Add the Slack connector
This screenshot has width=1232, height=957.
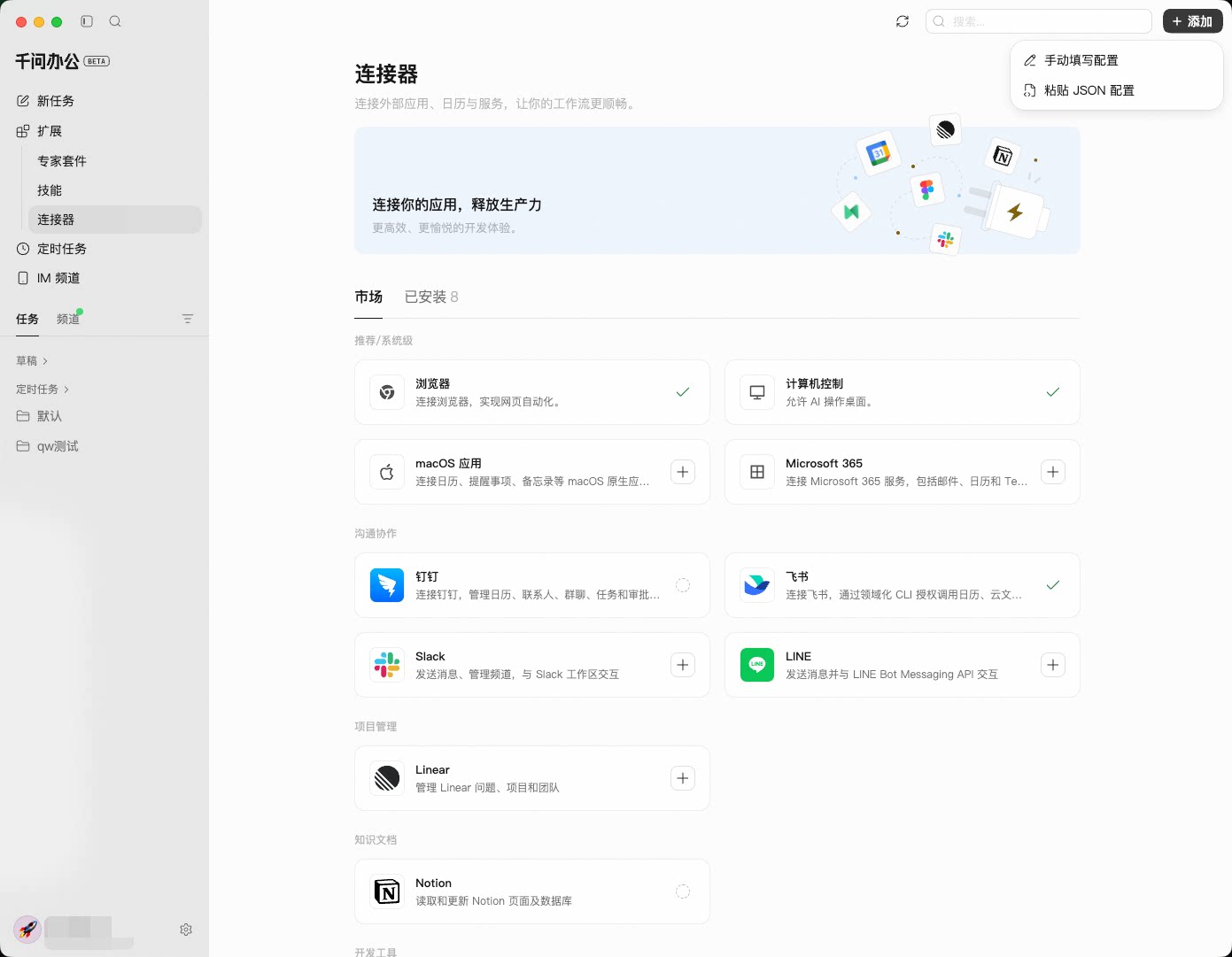pyautogui.click(x=683, y=665)
